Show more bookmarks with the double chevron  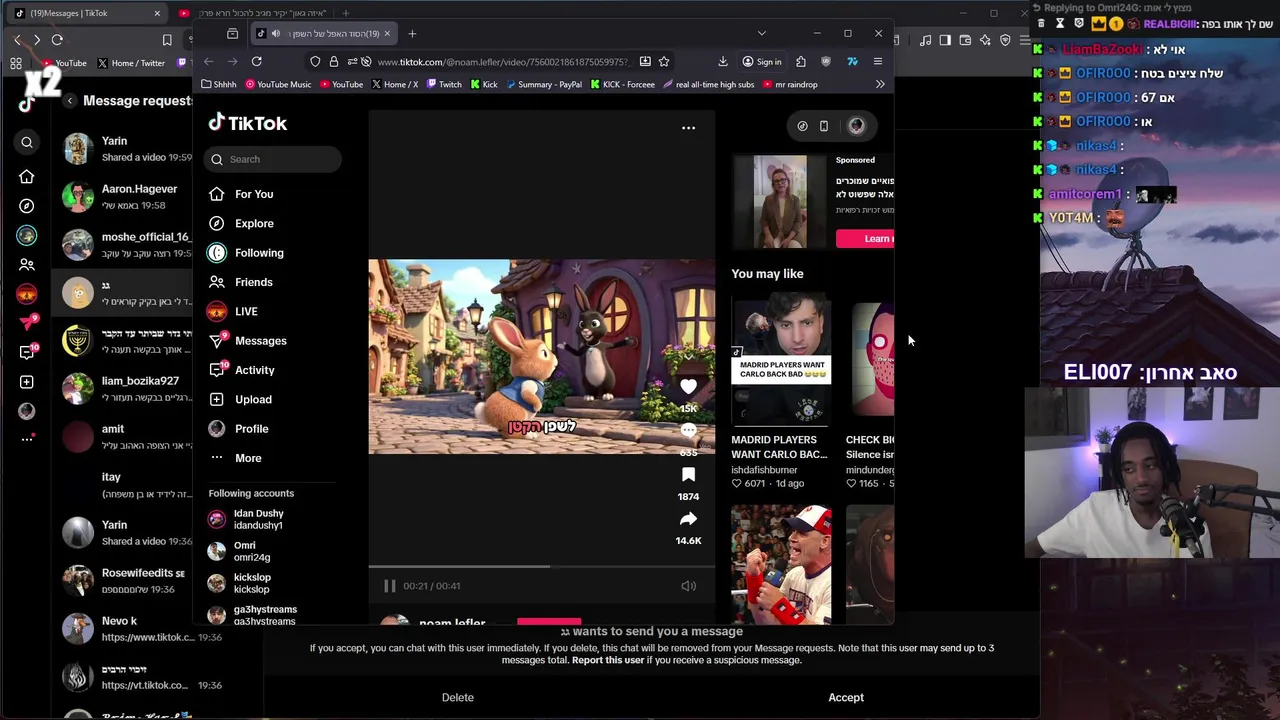[x=880, y=85]
